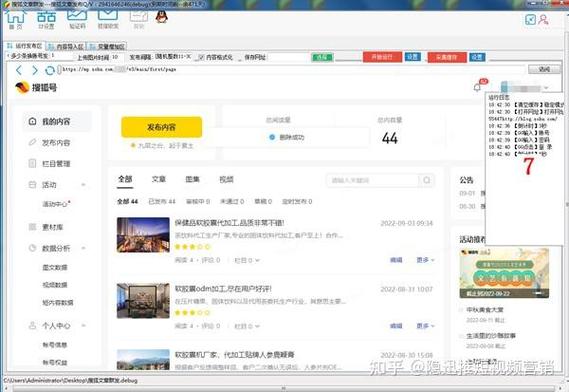
Task: Open 更多 menu for 保健品软胶囊代加工 article
Action: [x=425, y=260]
